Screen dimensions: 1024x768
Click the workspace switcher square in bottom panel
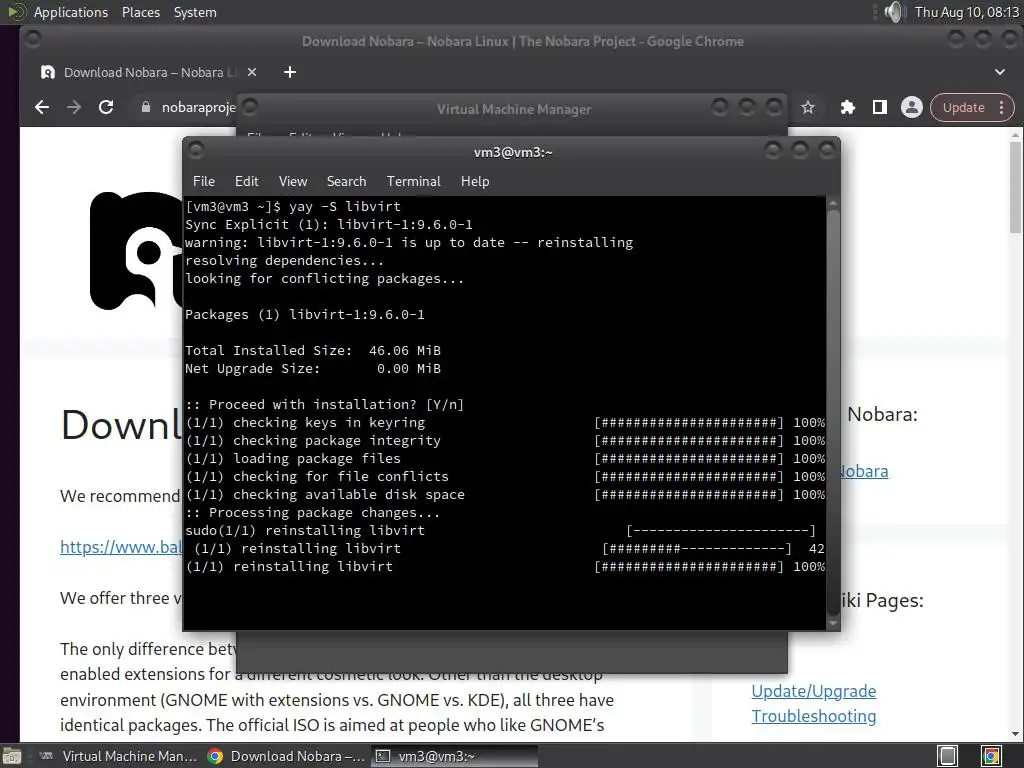[948, 756]
